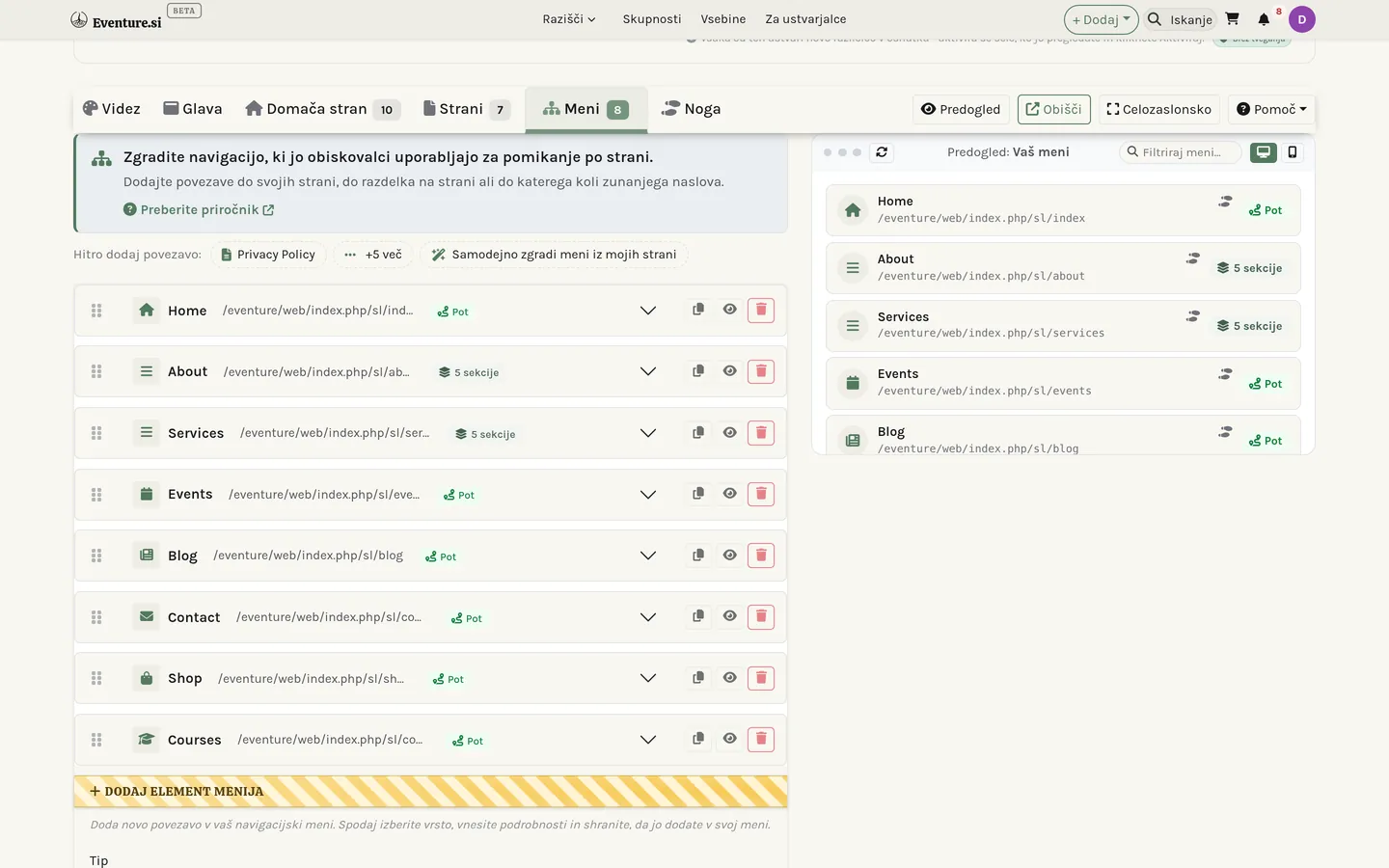Toggle visibility of Events menu item

click(x=730, y=494)
